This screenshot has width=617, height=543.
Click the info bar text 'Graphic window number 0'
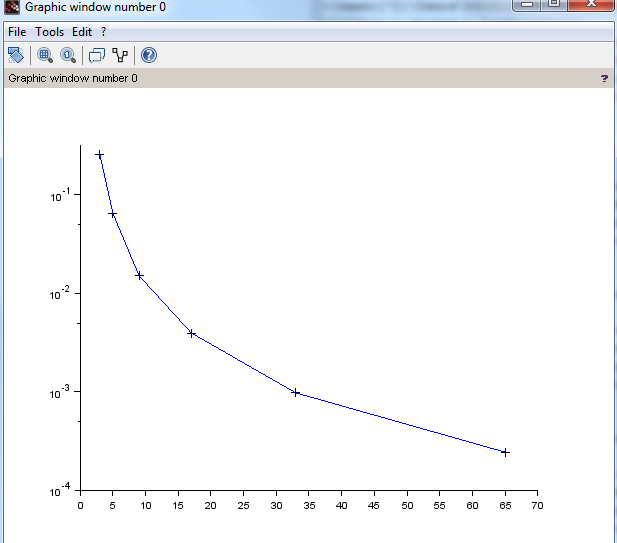(x=73, y=78)
